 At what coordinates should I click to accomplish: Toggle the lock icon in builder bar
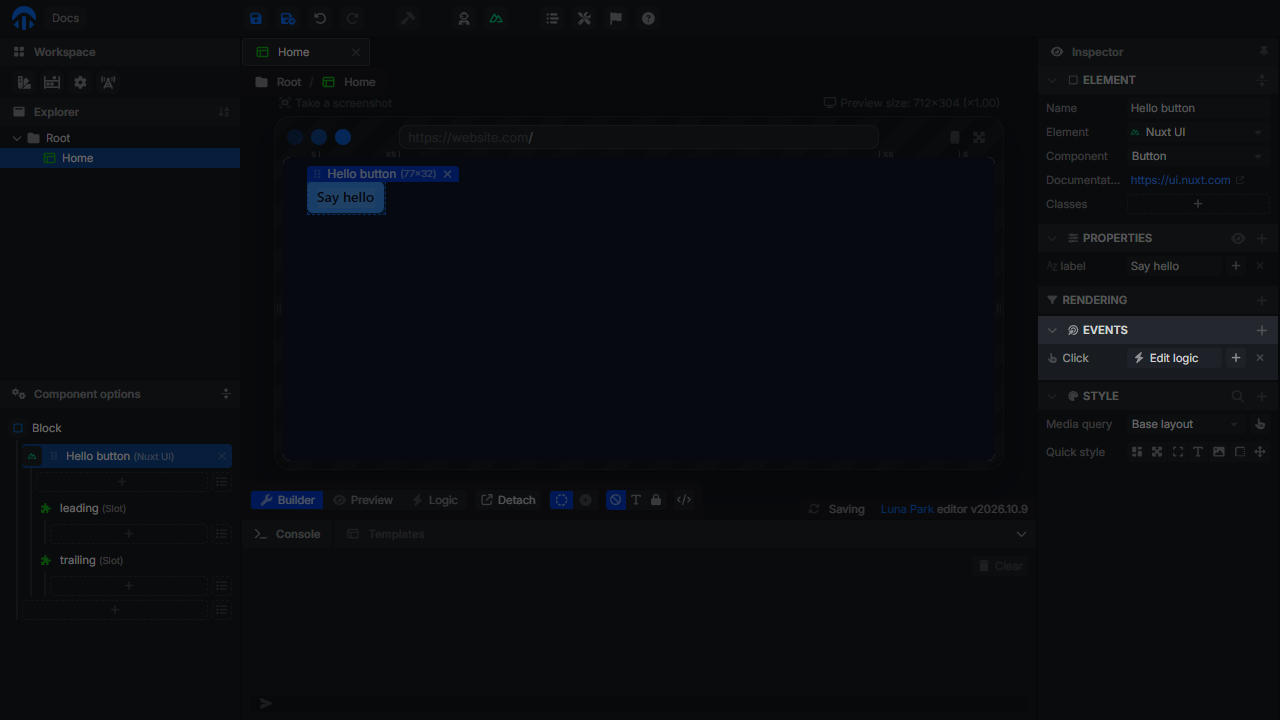[x=656, y=500]
